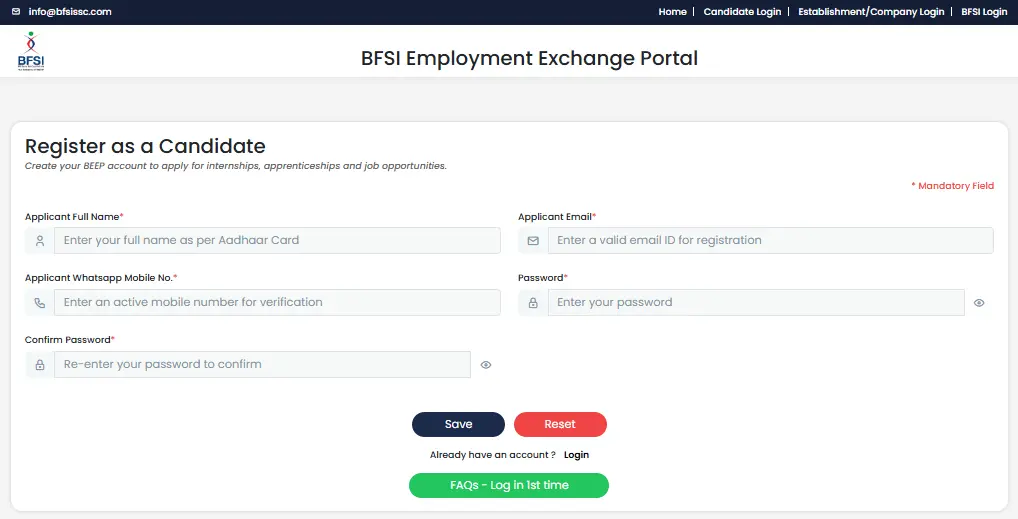The height and width of the screenshot is (519, 1018).
Task: Open BFSI Login in the top navigation
Action: click(x=984, y=12)
